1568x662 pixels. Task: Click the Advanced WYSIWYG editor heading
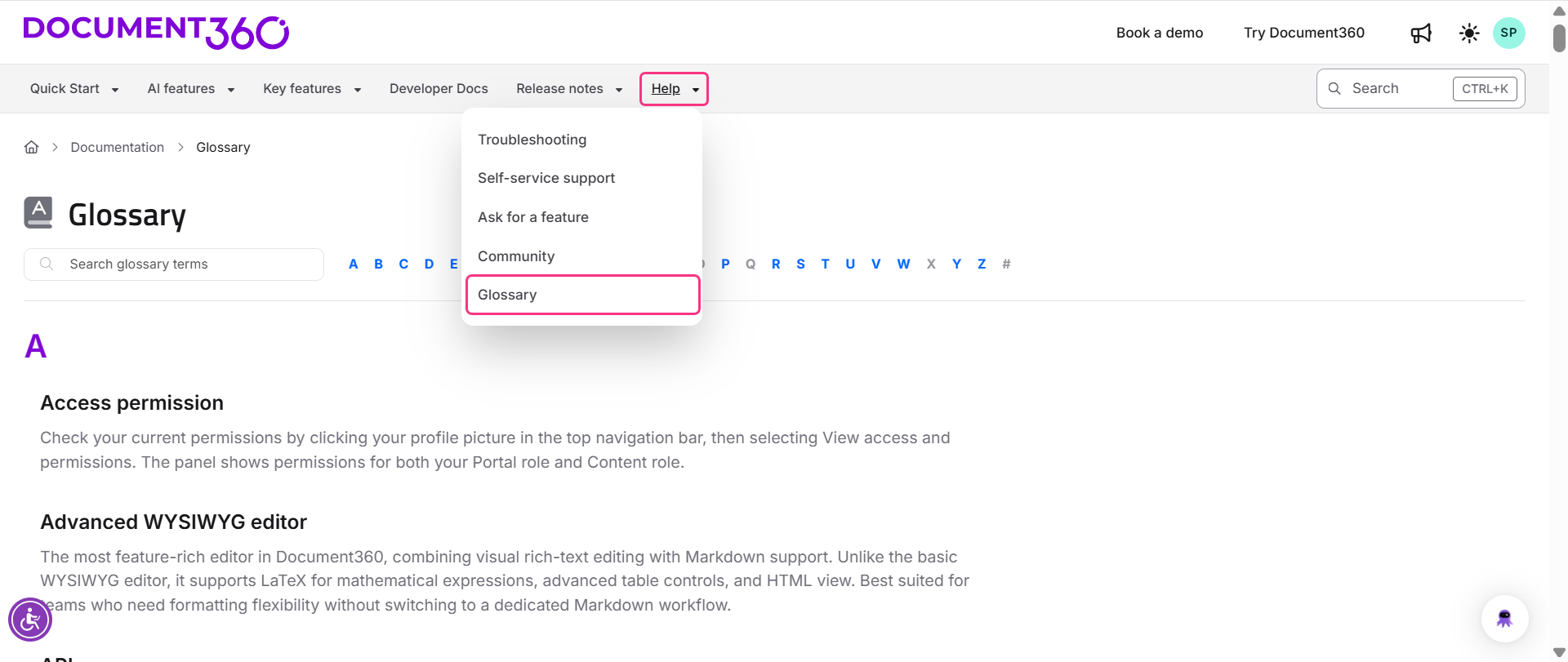coord(173,522)
